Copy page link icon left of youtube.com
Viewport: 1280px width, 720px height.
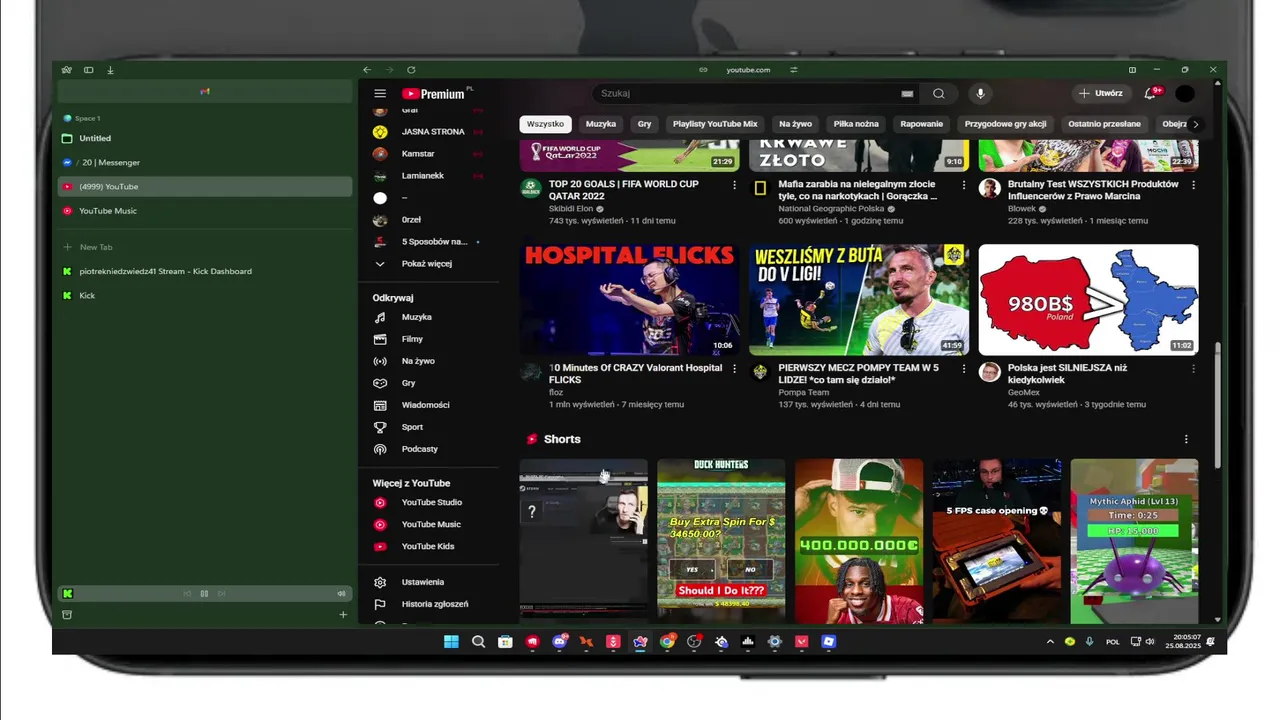click(x=703, y=70)
